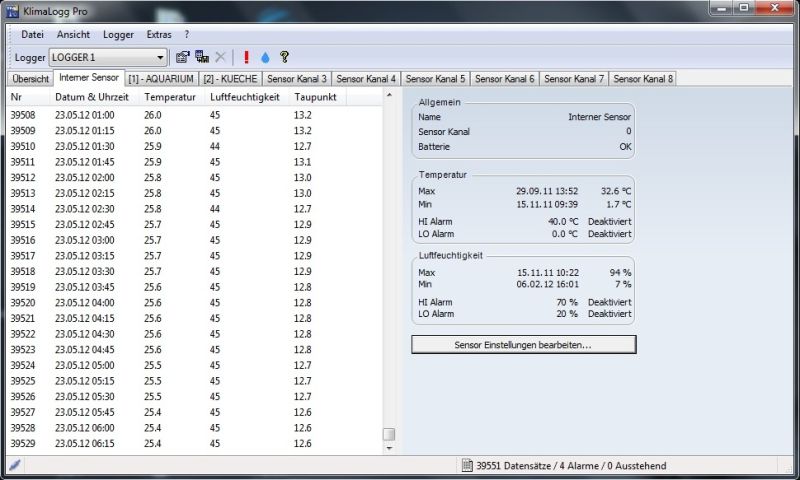Image resolution: width=800 pixels, height=480 pixels.
Task: Select the row dated 23.05.12 03:45
Action: pyautogui.click(x=195, y=287)
